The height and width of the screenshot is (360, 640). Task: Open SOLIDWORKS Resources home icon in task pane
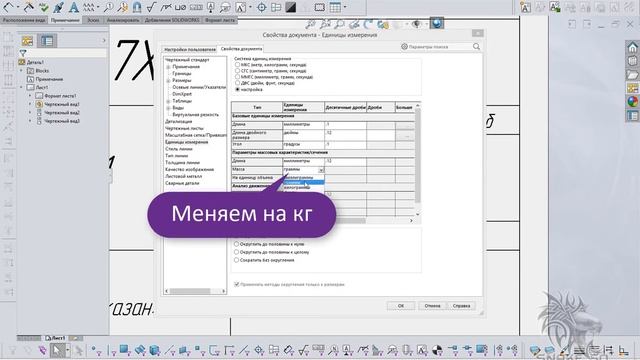coord(632,47)
